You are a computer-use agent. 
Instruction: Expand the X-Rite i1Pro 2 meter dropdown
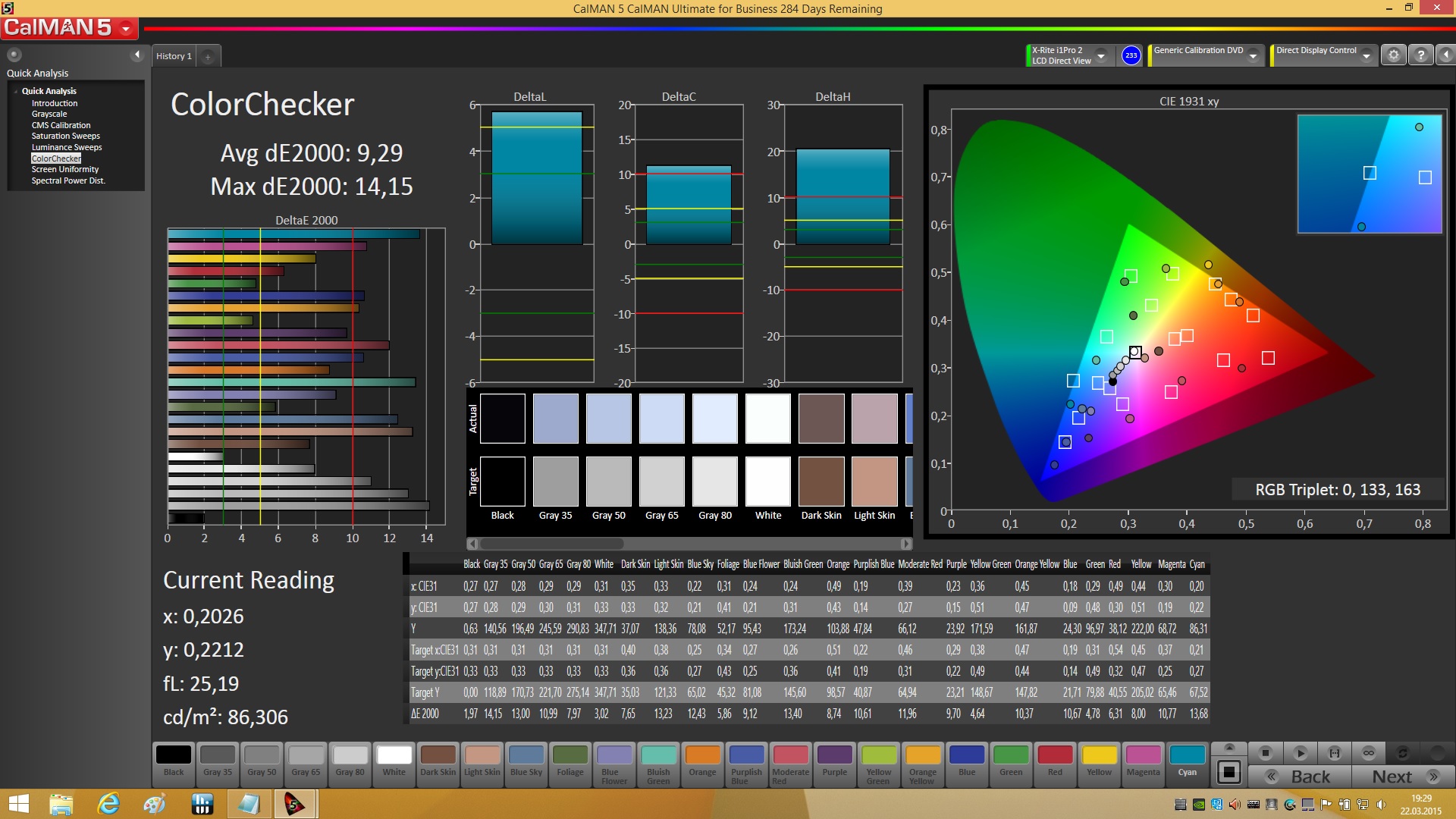[1101, 55]
